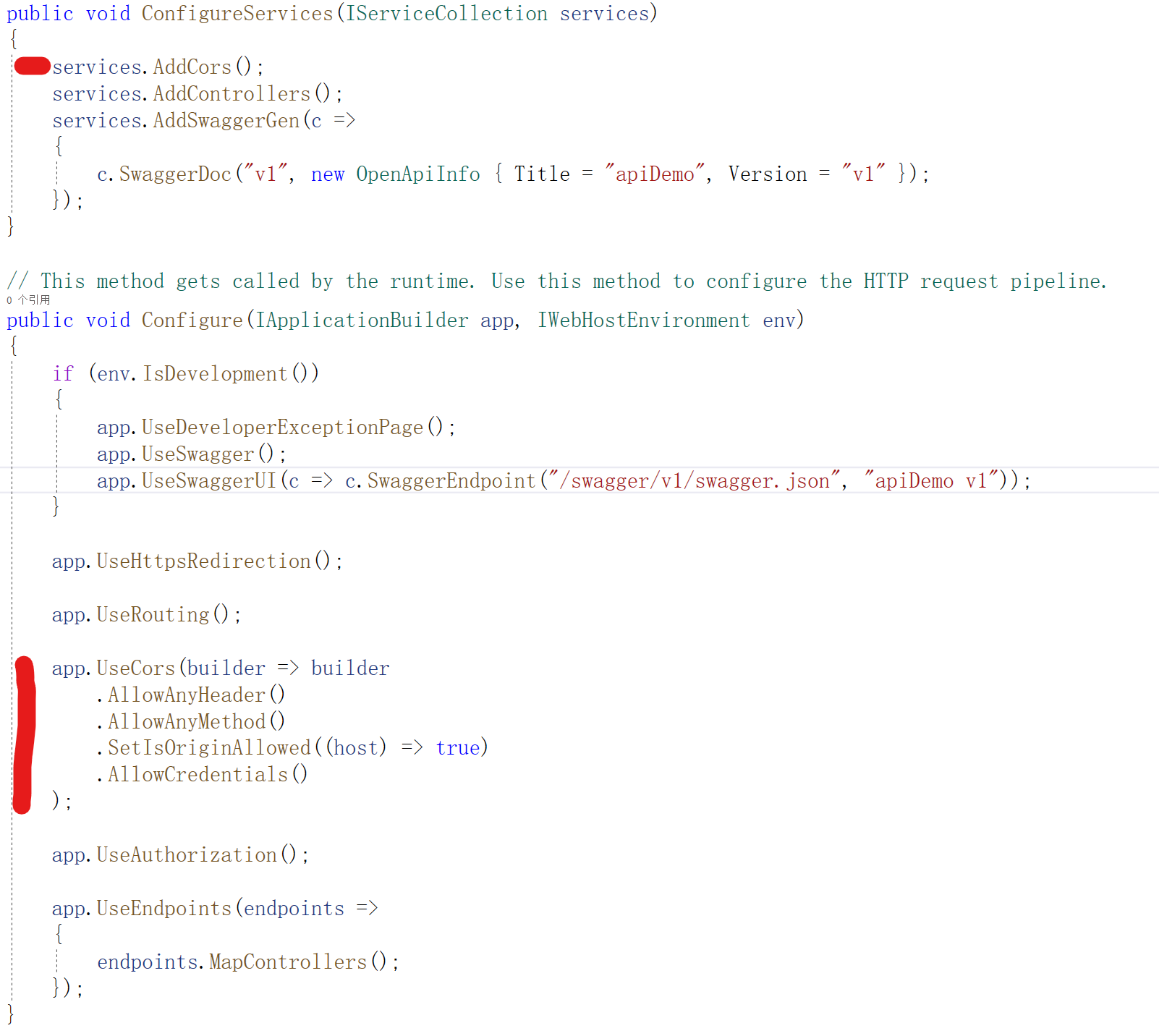Click the UseCors method name

[136, 668]
